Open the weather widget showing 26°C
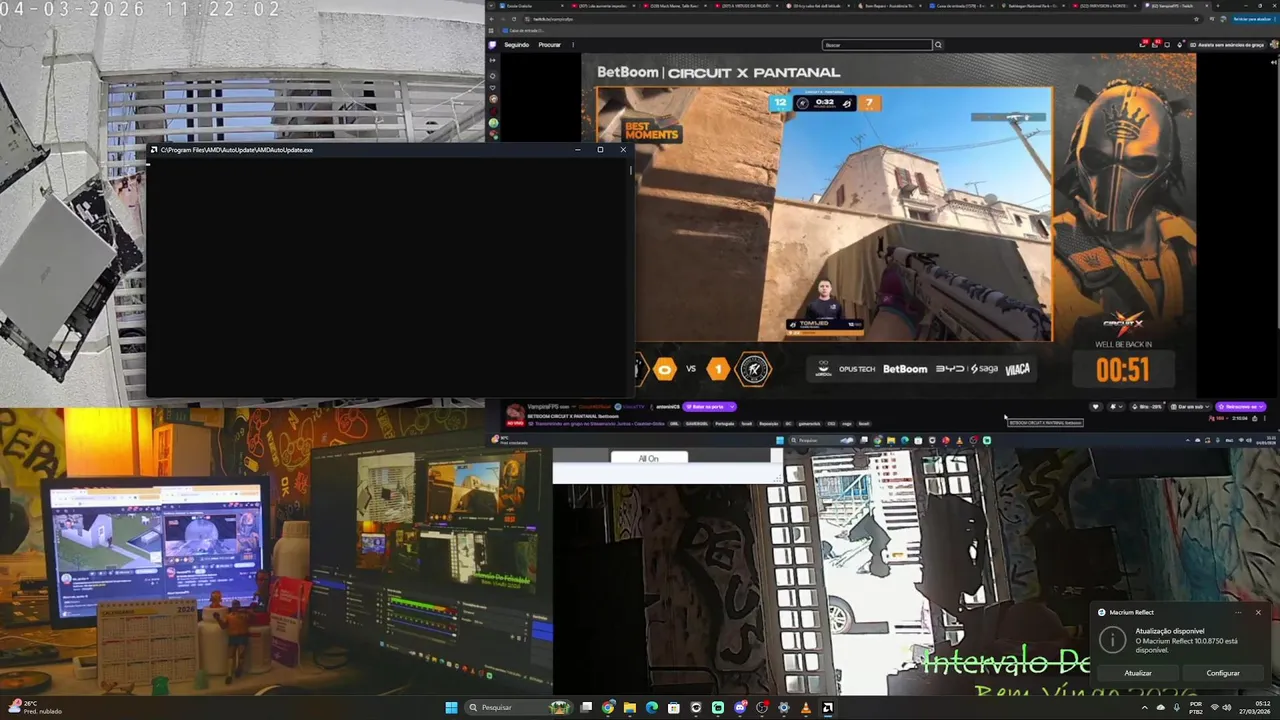The height and width of the screenshot is (720, 1280). click(33, 707)
